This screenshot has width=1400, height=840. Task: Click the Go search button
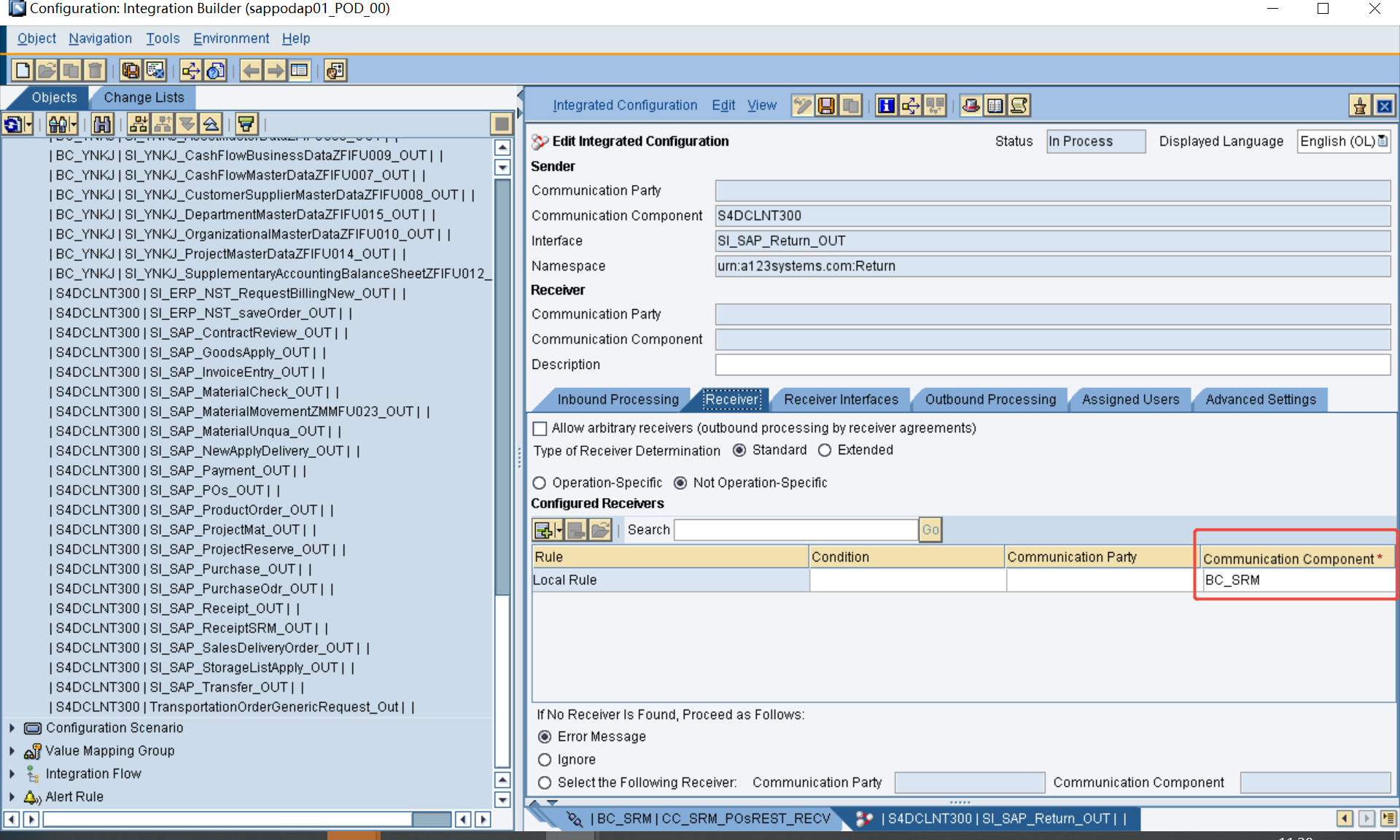(930, 530)
